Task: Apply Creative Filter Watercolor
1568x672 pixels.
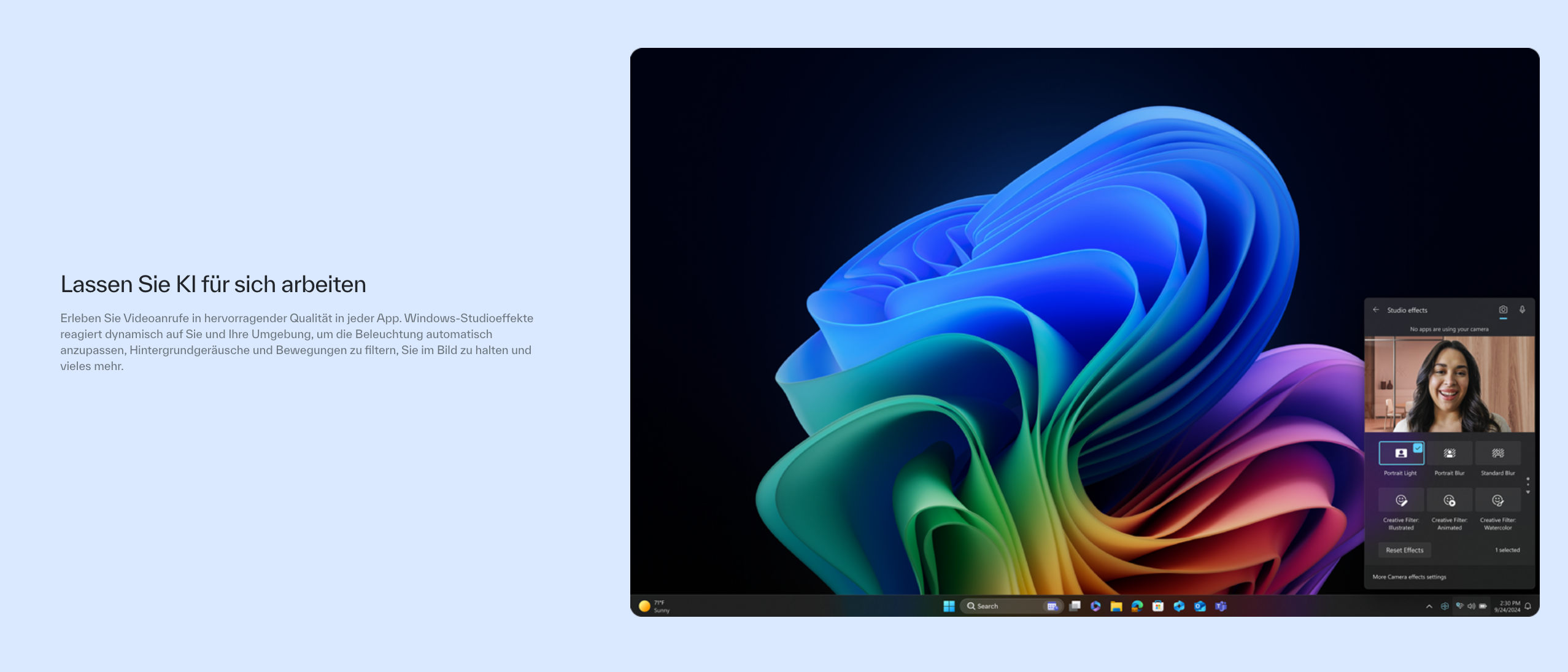Action: point(1497,501)
